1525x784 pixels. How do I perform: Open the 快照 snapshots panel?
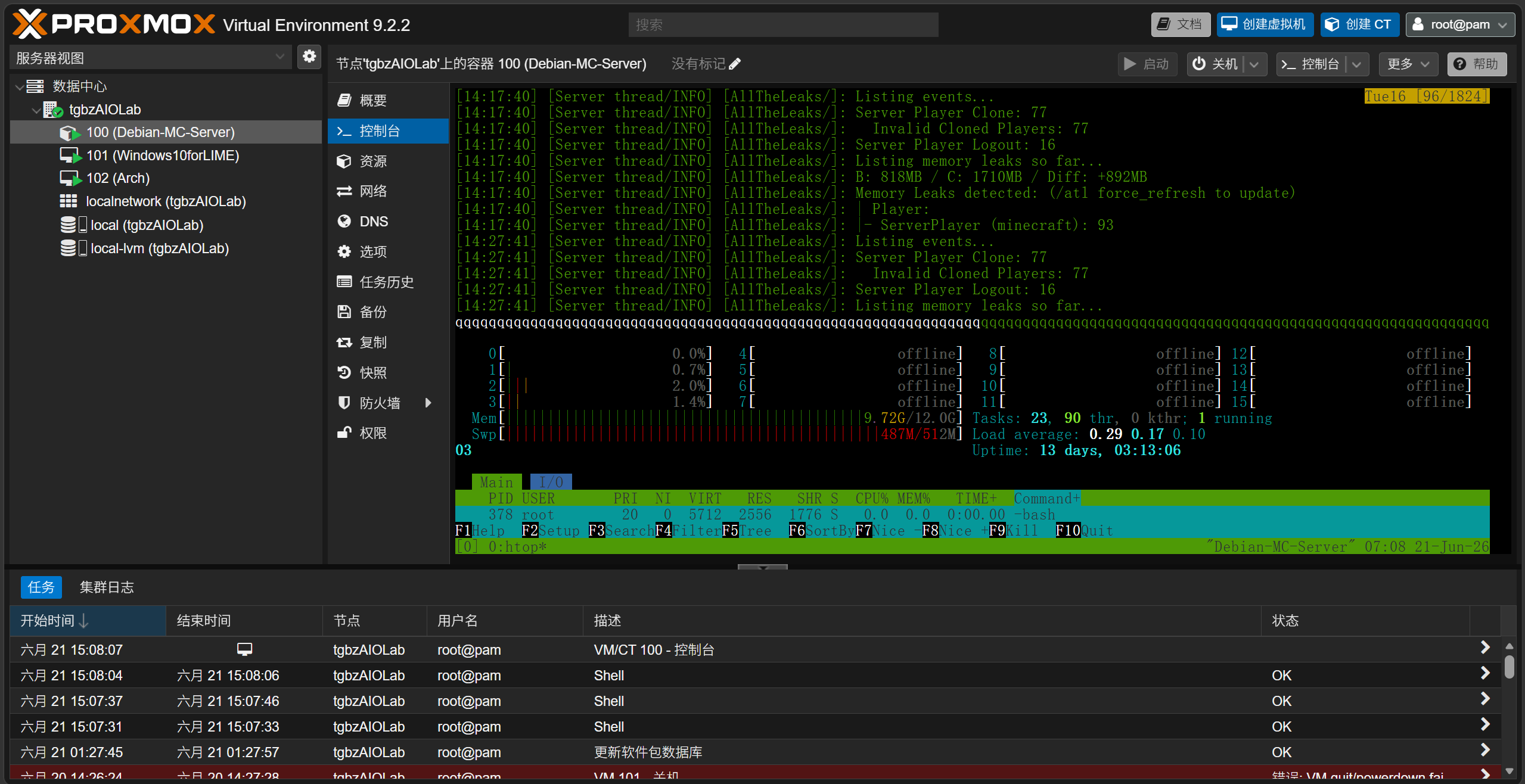(x=388, y=373)
